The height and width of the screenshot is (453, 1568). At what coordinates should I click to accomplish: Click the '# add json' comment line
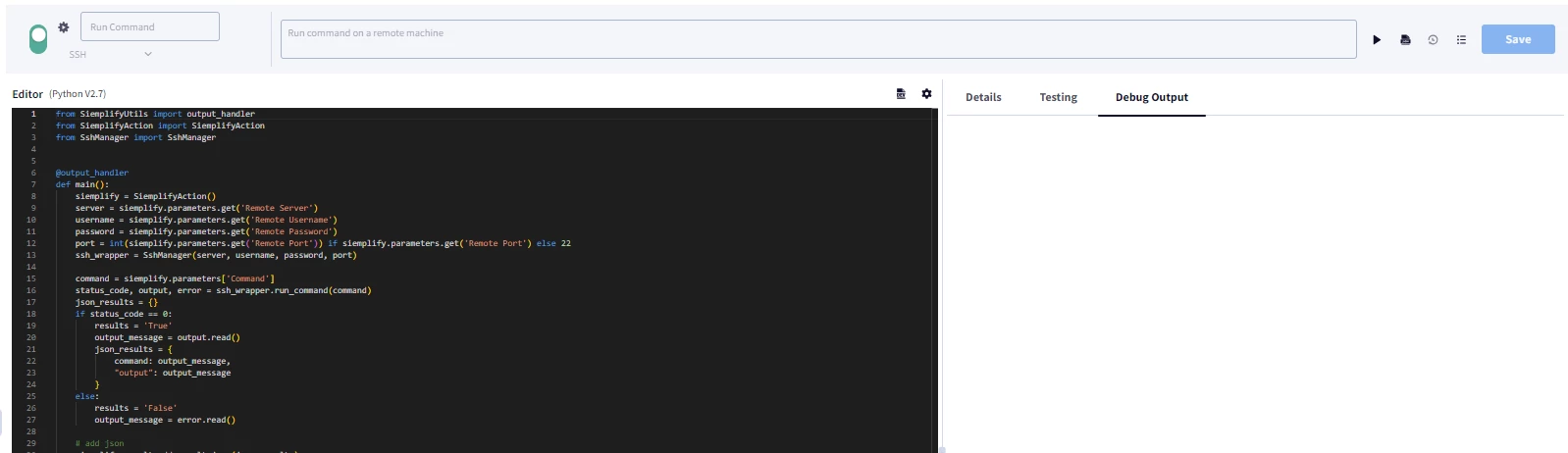[x=99, y=443]
